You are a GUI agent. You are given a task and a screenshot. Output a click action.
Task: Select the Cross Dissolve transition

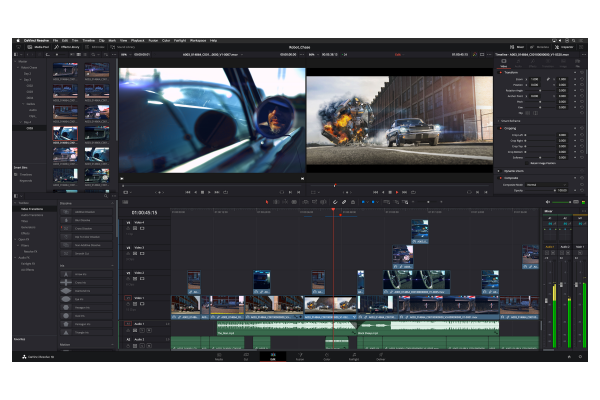pyautogui.click(x=86, y=229)
